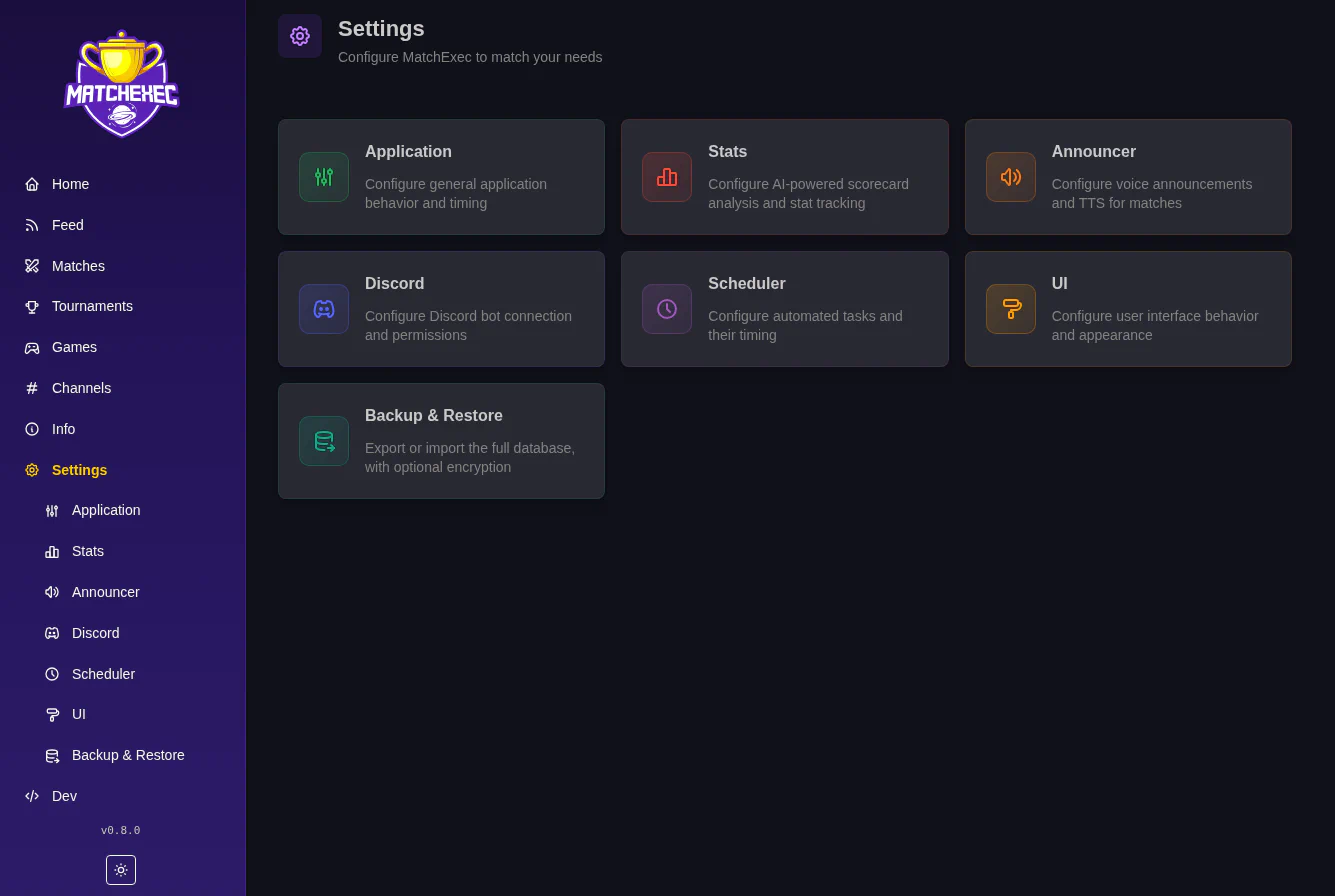Open the Backup & Restore settings card
Viewport: 1335px width, 896px height.
click(x=441, y=441)
